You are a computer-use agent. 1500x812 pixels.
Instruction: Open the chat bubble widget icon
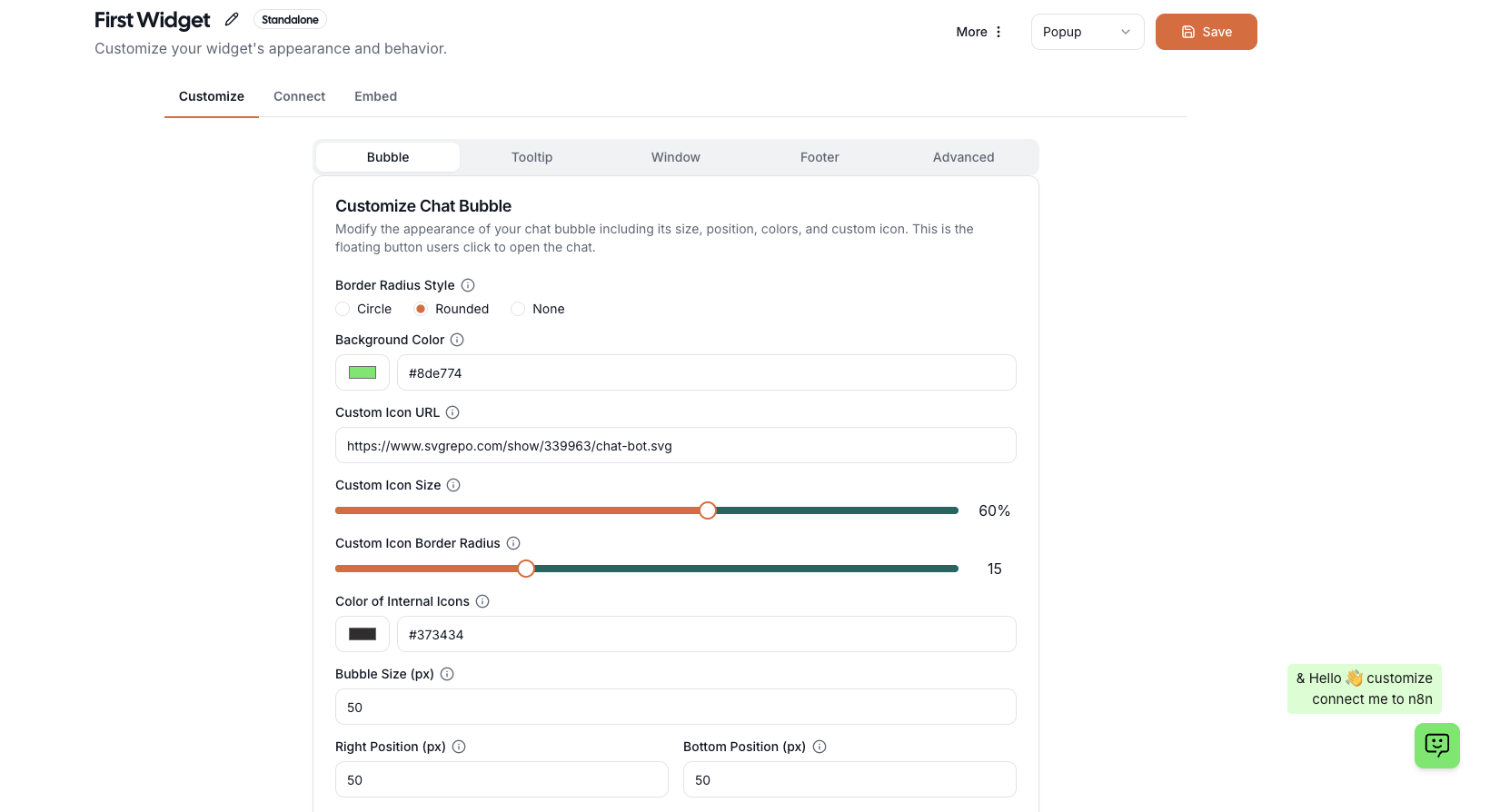(x=1436, y=746)
